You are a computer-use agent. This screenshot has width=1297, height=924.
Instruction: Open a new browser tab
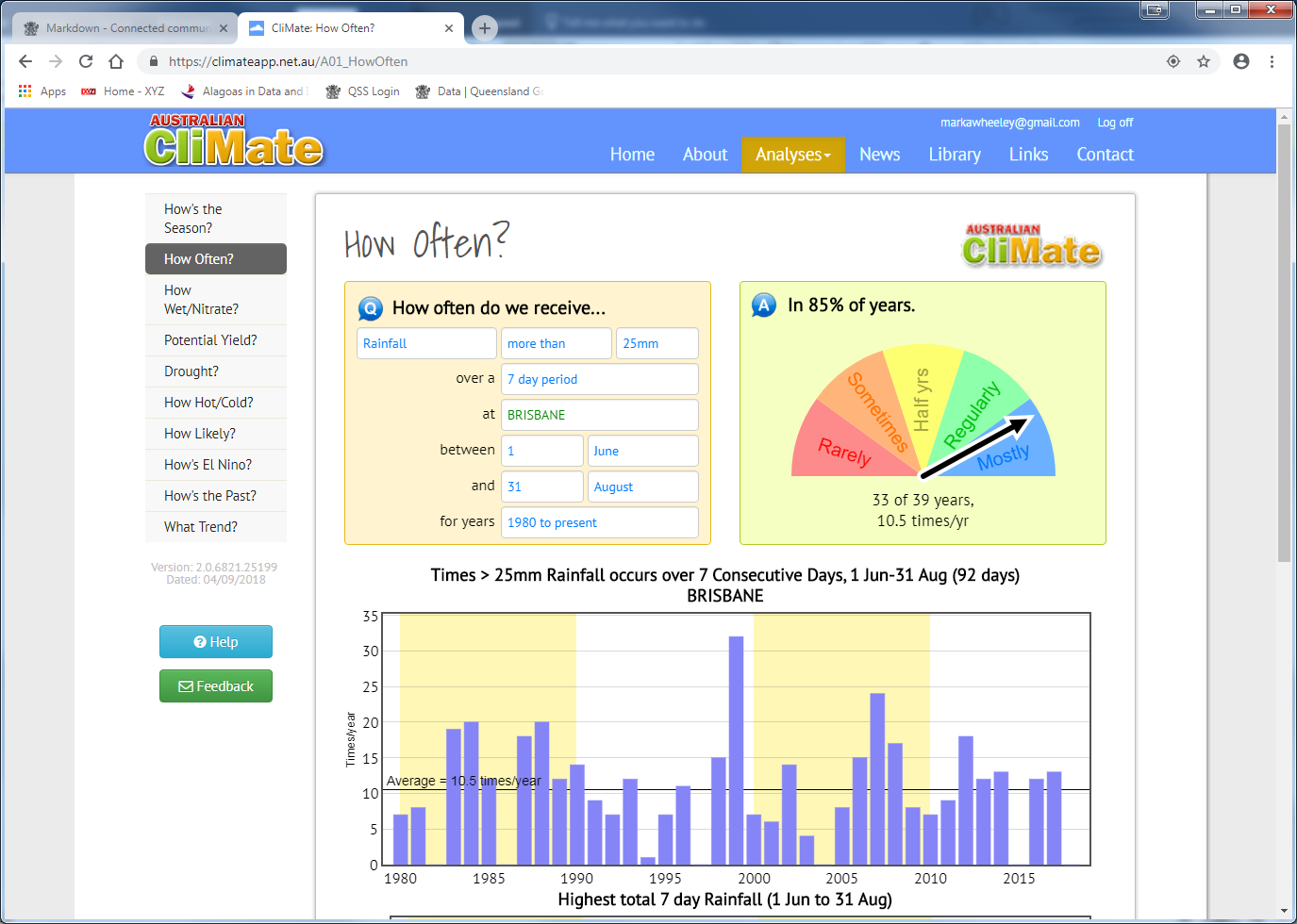pos(484,28)
